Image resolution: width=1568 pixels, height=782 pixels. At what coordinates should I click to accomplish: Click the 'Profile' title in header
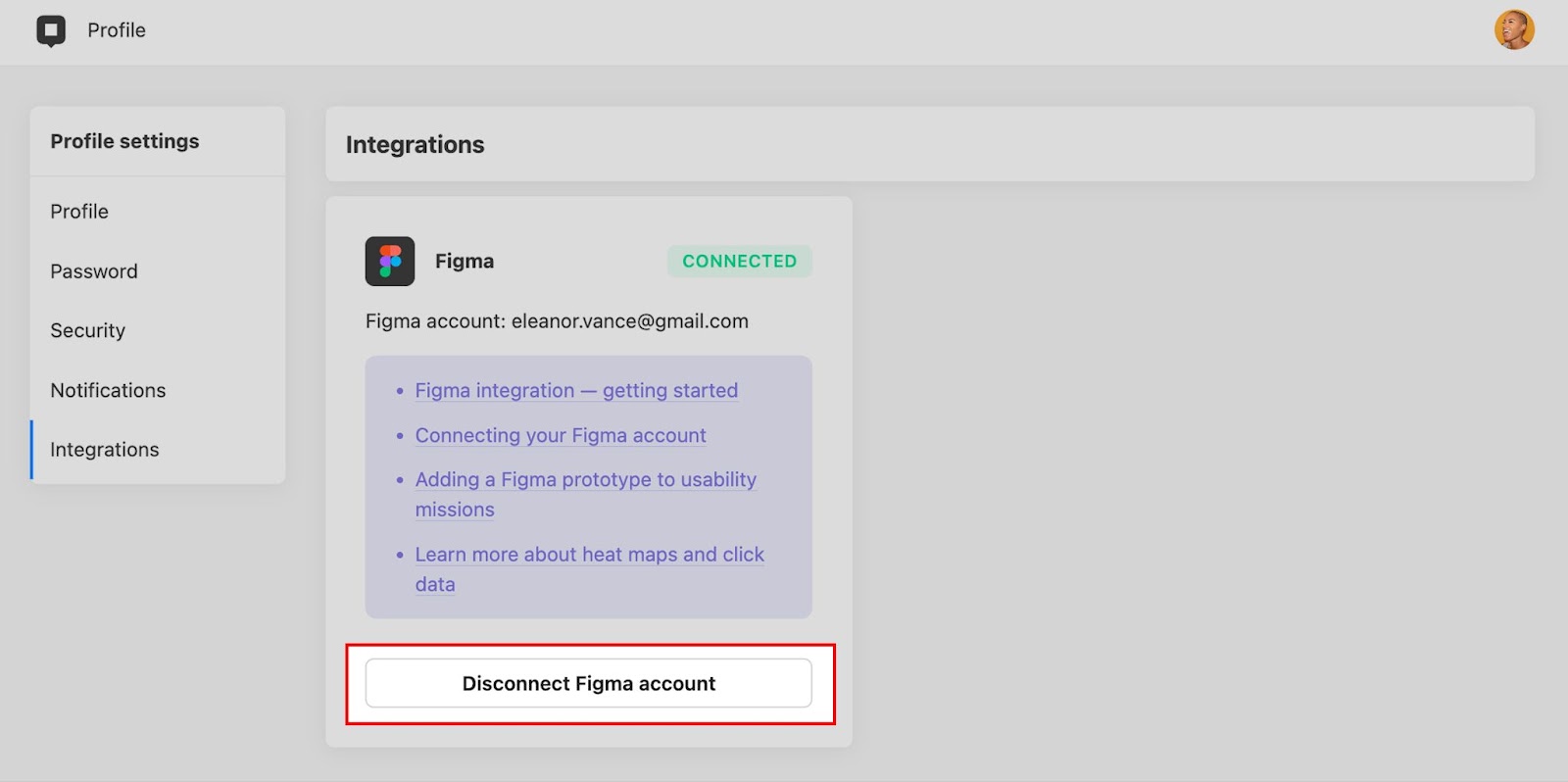point(117,30)
